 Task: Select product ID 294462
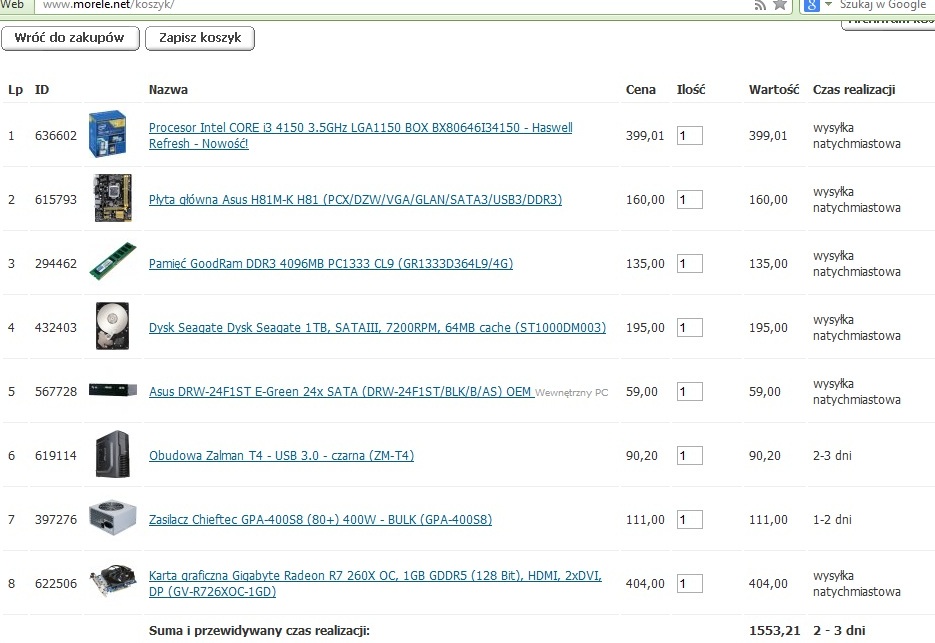(55, 263)
